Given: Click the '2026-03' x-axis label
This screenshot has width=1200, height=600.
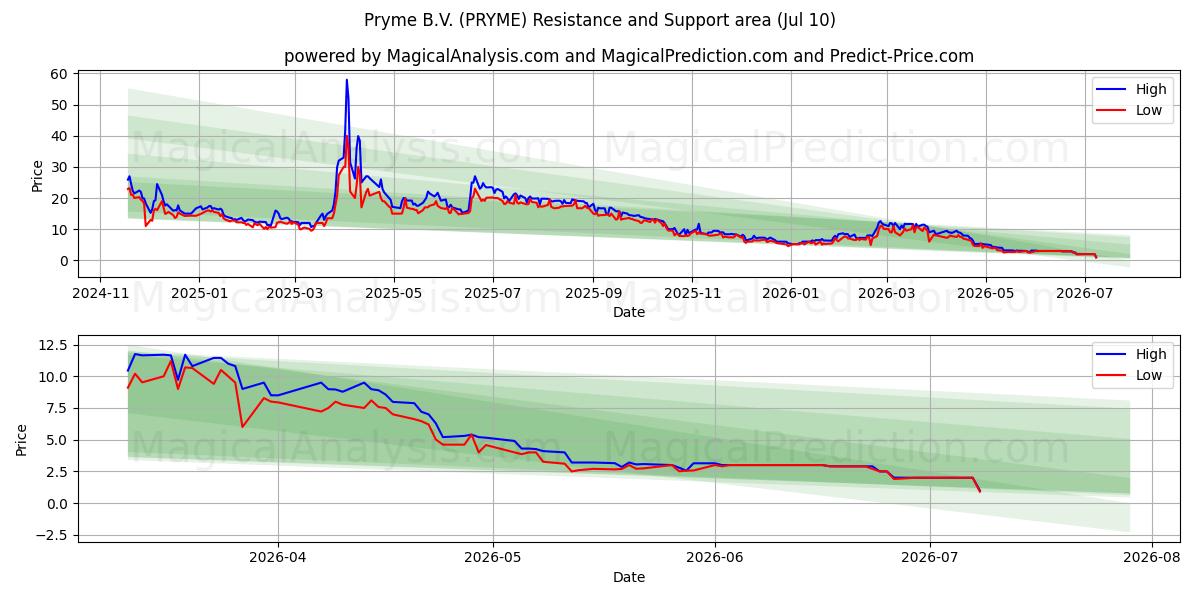Looking at the screenshot, I should [x=887, y=294].
